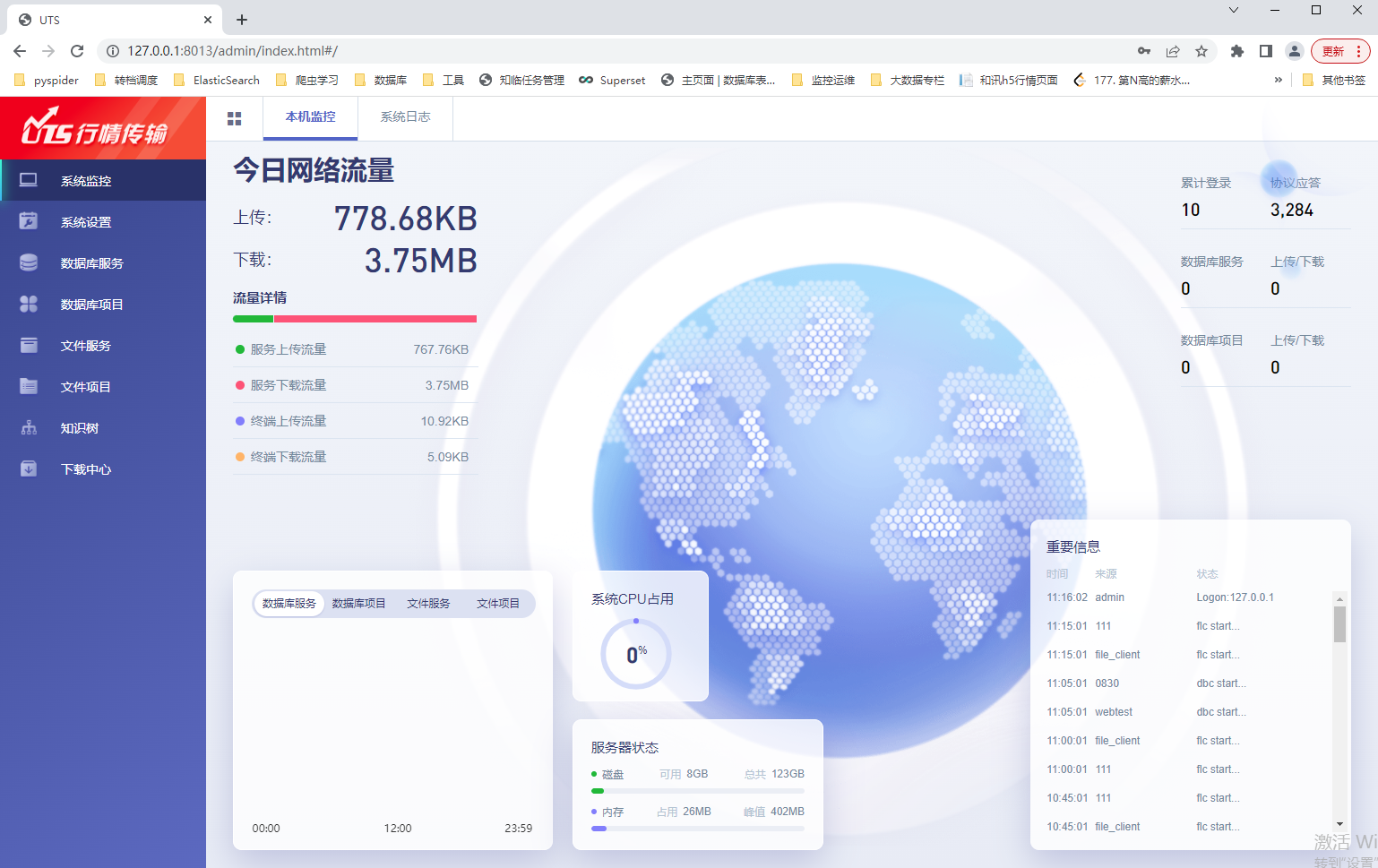The height and width of the screenshot is (868, 1378).
Task: Open the tab search chevron
Action: pyautogui.click(x=1234, y=10)
